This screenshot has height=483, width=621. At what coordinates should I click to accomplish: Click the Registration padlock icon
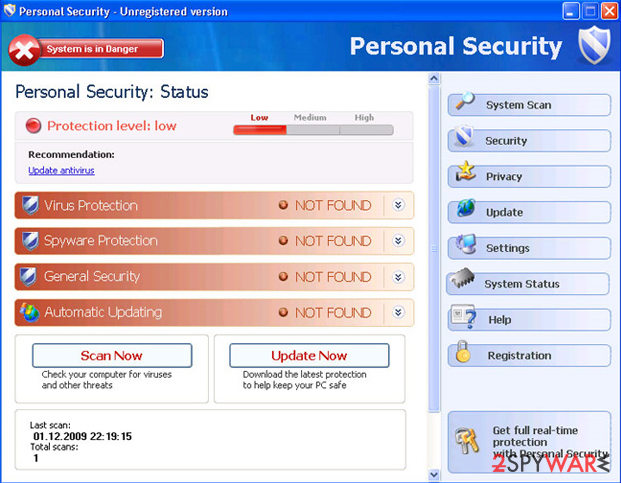point(462,352)
